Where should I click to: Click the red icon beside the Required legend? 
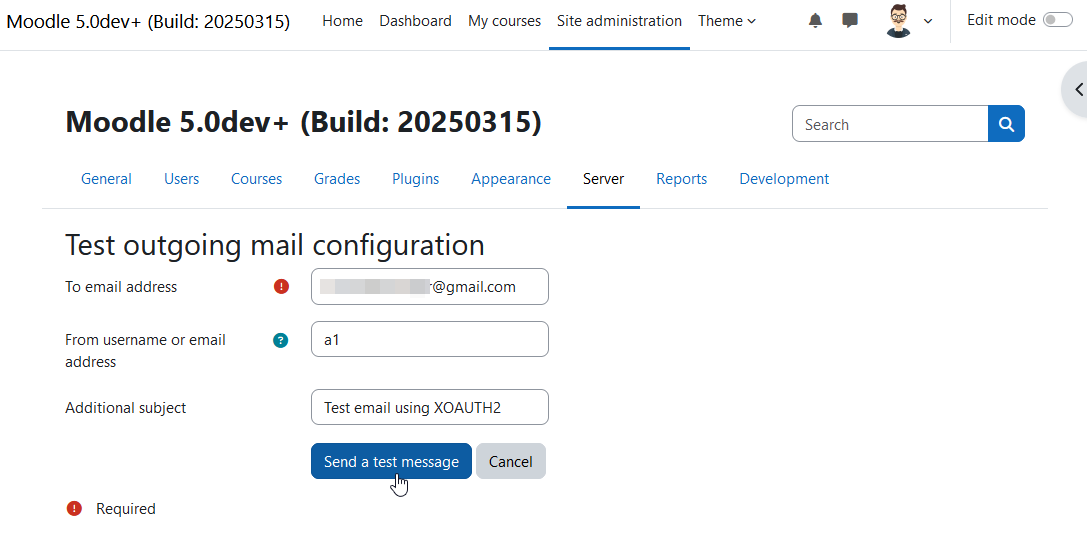73,509
